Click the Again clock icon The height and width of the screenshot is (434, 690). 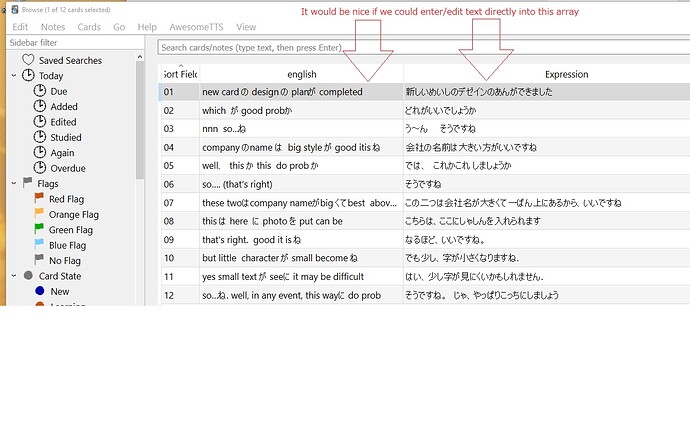tap(40, 152)
